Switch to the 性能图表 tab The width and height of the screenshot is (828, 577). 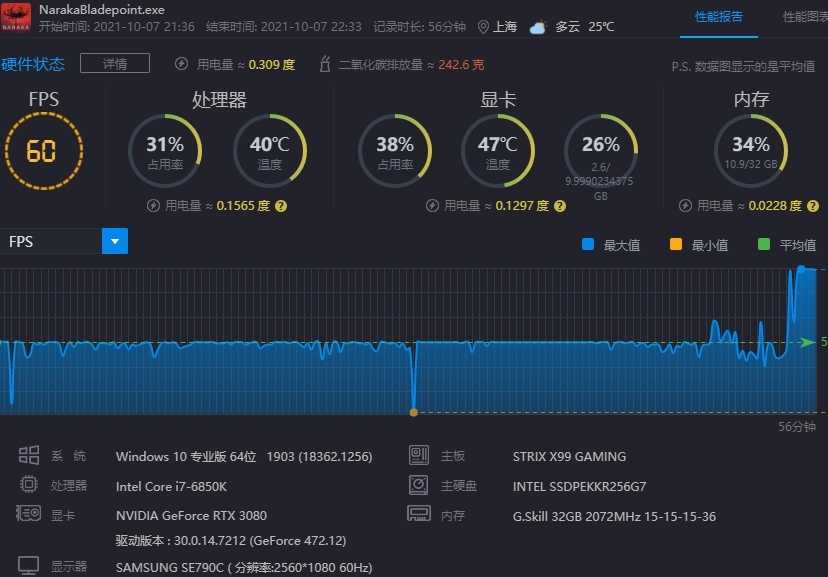click(805, 17)
